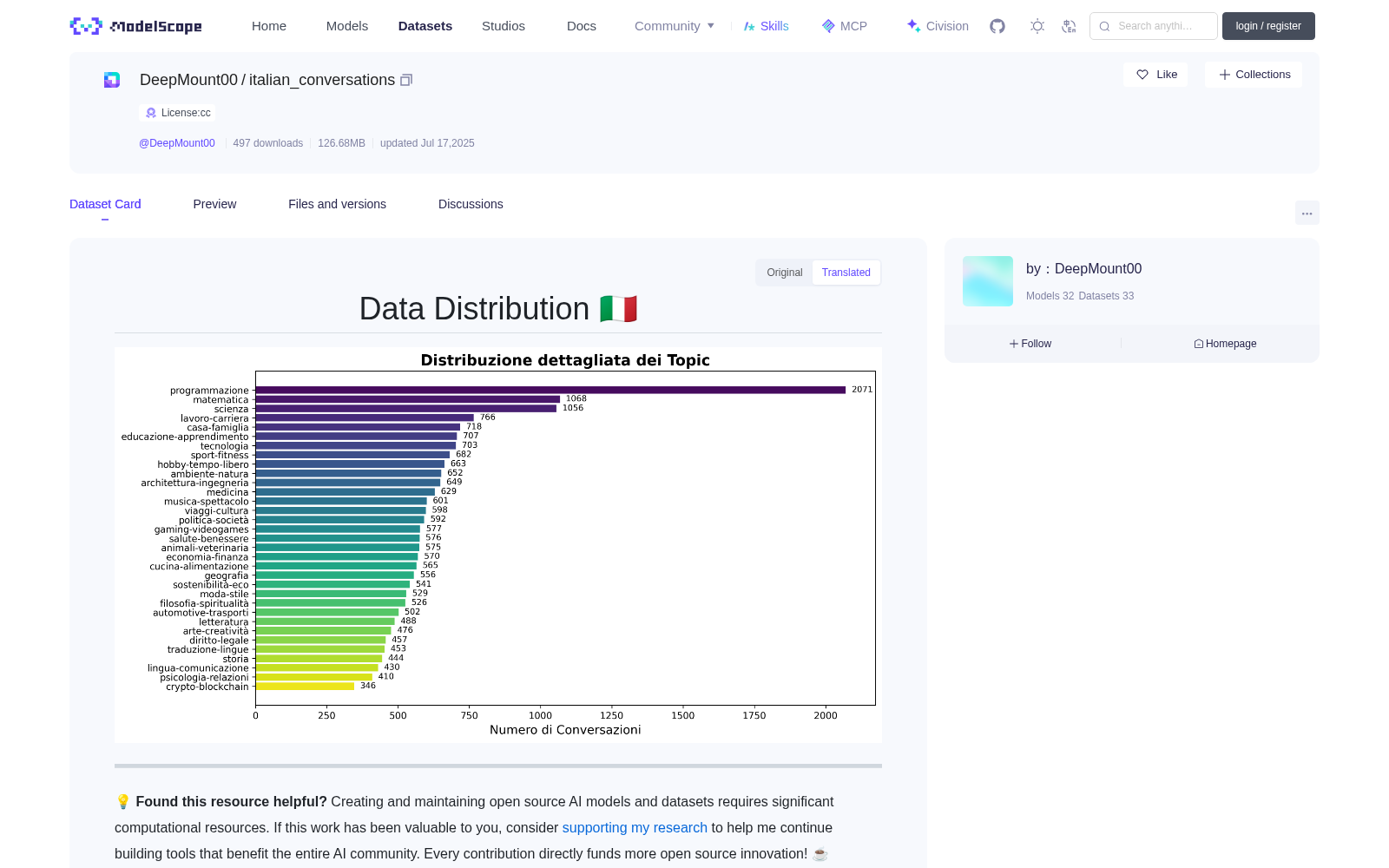Click the language switch icon
Image resolution: width=1389 pixels, height=868 pixels.
tap(1070, 26)
